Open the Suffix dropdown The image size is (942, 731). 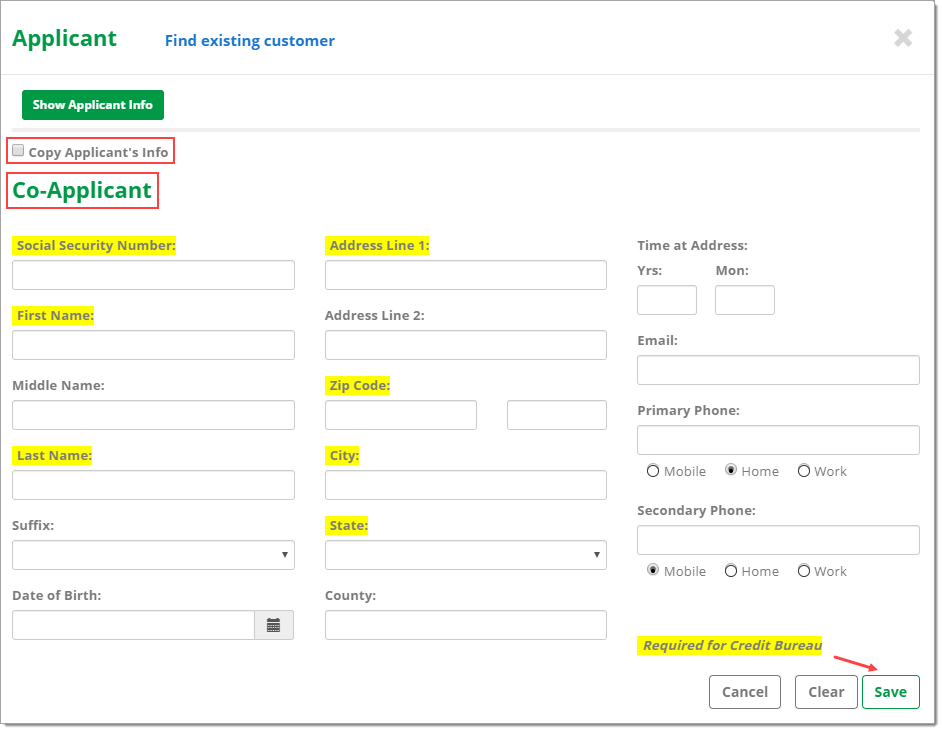point(153,555)
